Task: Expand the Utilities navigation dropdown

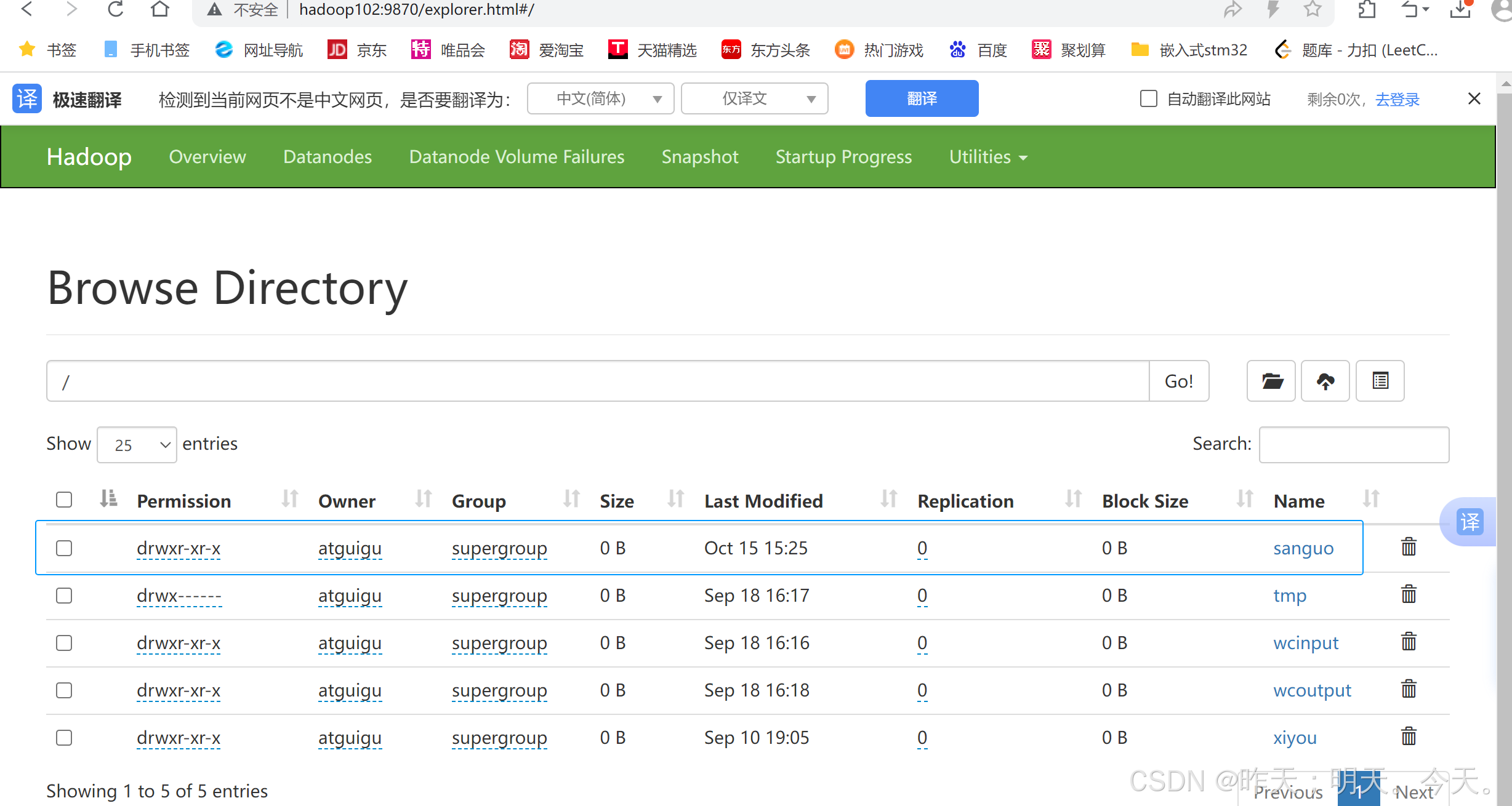Action: (987, 157)
